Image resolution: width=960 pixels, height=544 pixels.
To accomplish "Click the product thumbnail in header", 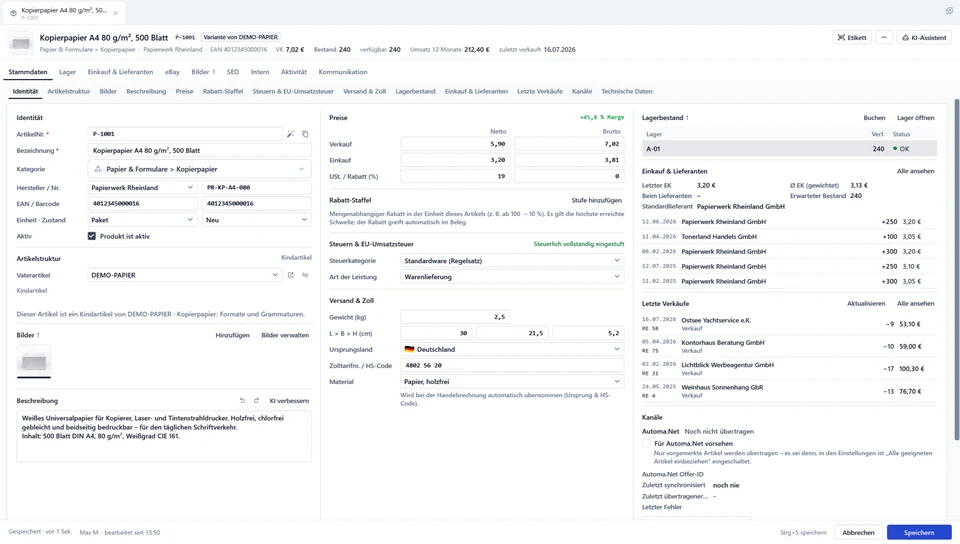I will (x=21, y=43).
